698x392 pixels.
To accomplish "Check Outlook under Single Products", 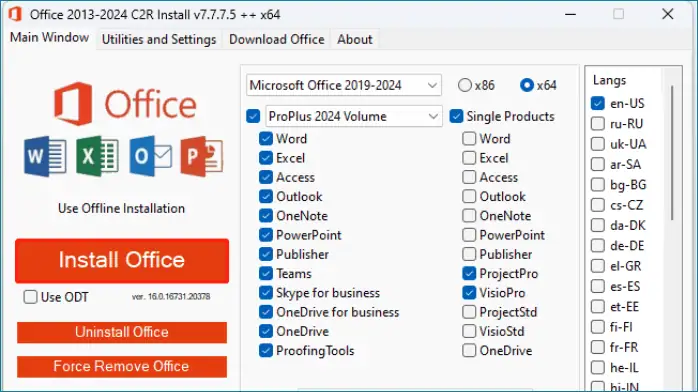I will point(469,196).
